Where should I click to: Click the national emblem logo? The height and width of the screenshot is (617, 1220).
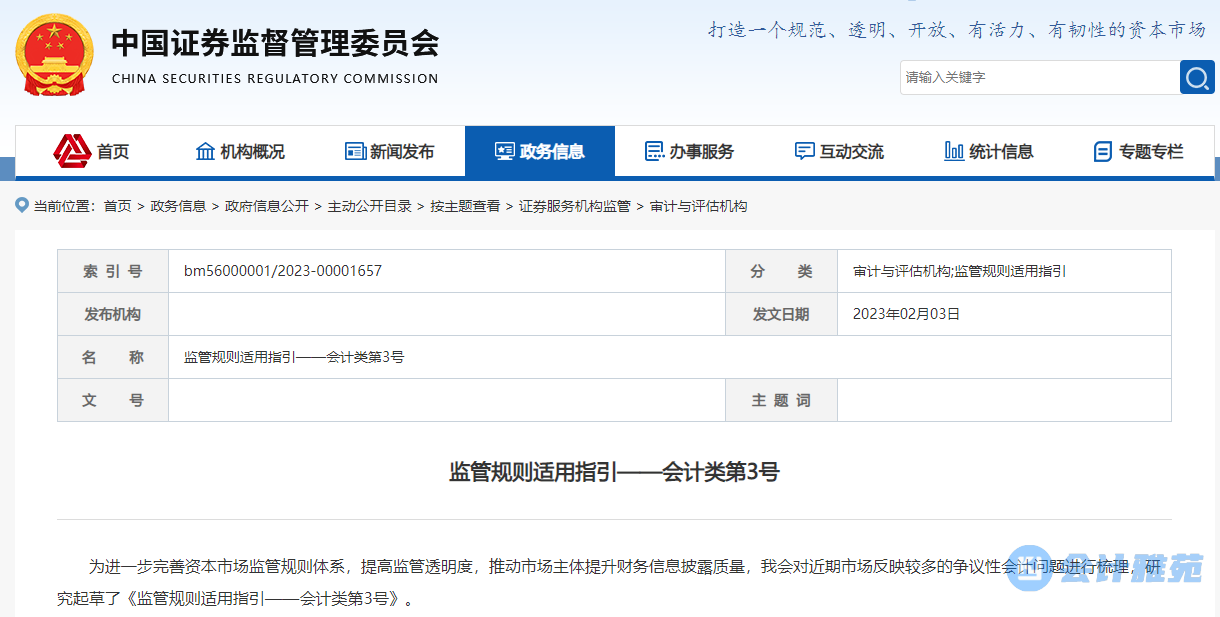click(x=53, y=55)
